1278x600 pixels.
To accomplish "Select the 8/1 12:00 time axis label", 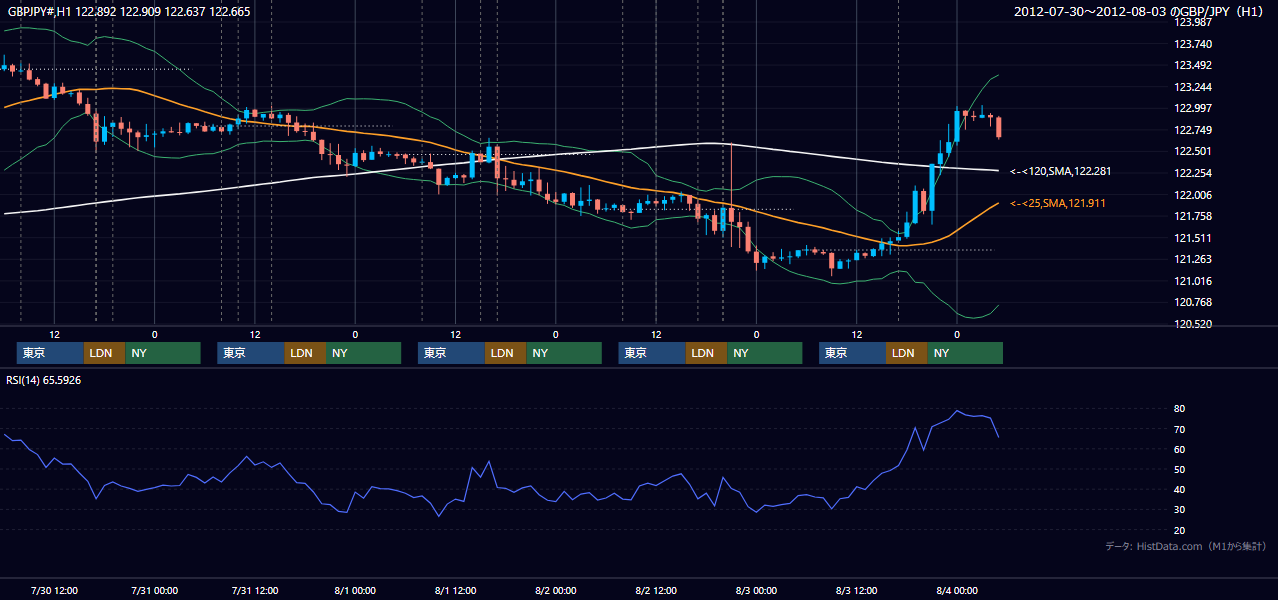I will tap(455, 590).
